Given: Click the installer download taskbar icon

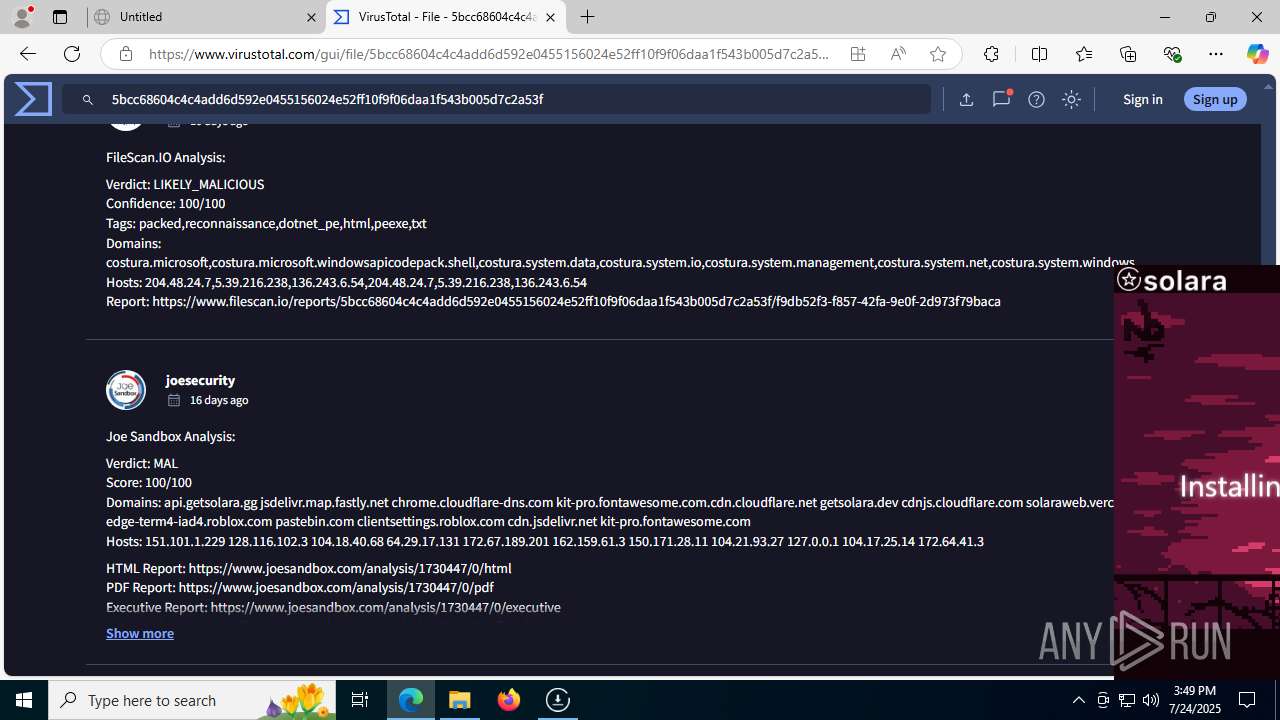Looking at the screenshot, I should 558,700.
